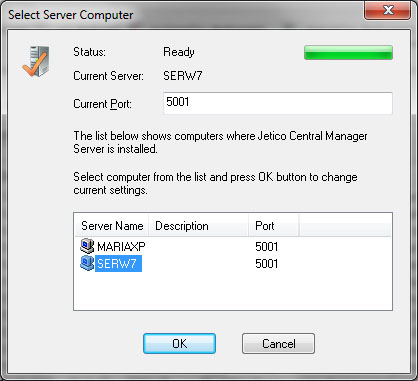Click the Cancel button
Screen dimensions: 418x381
(278, 343)
